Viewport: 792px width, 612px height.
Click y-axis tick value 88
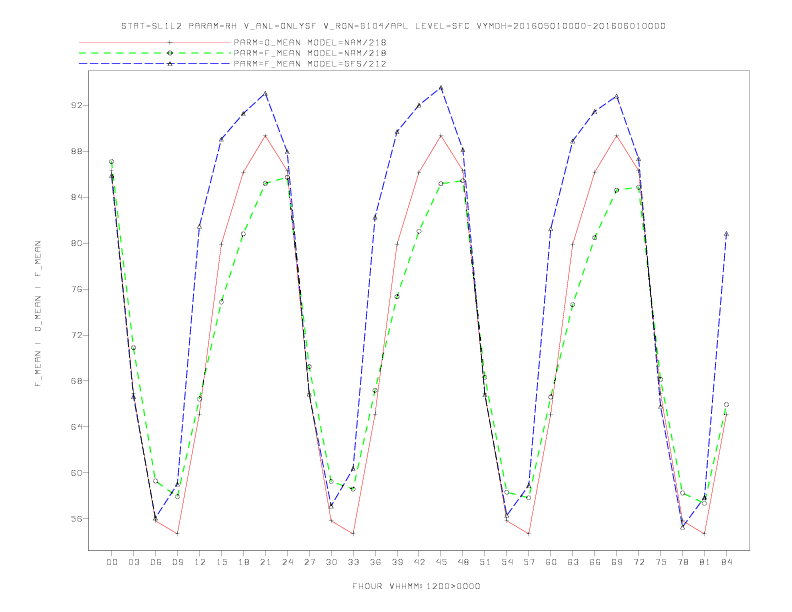click(x=77, y=151)
